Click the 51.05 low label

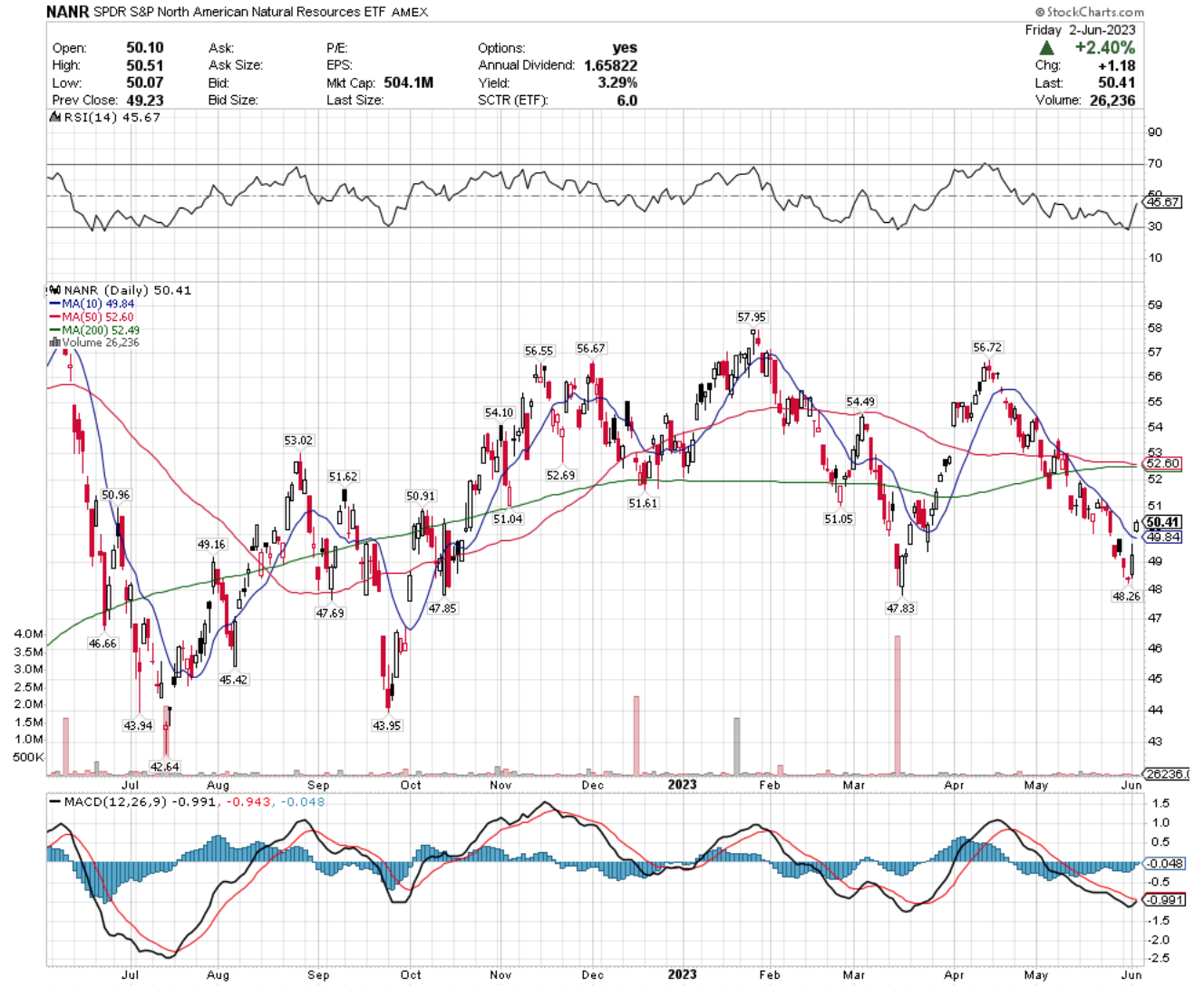839,519
